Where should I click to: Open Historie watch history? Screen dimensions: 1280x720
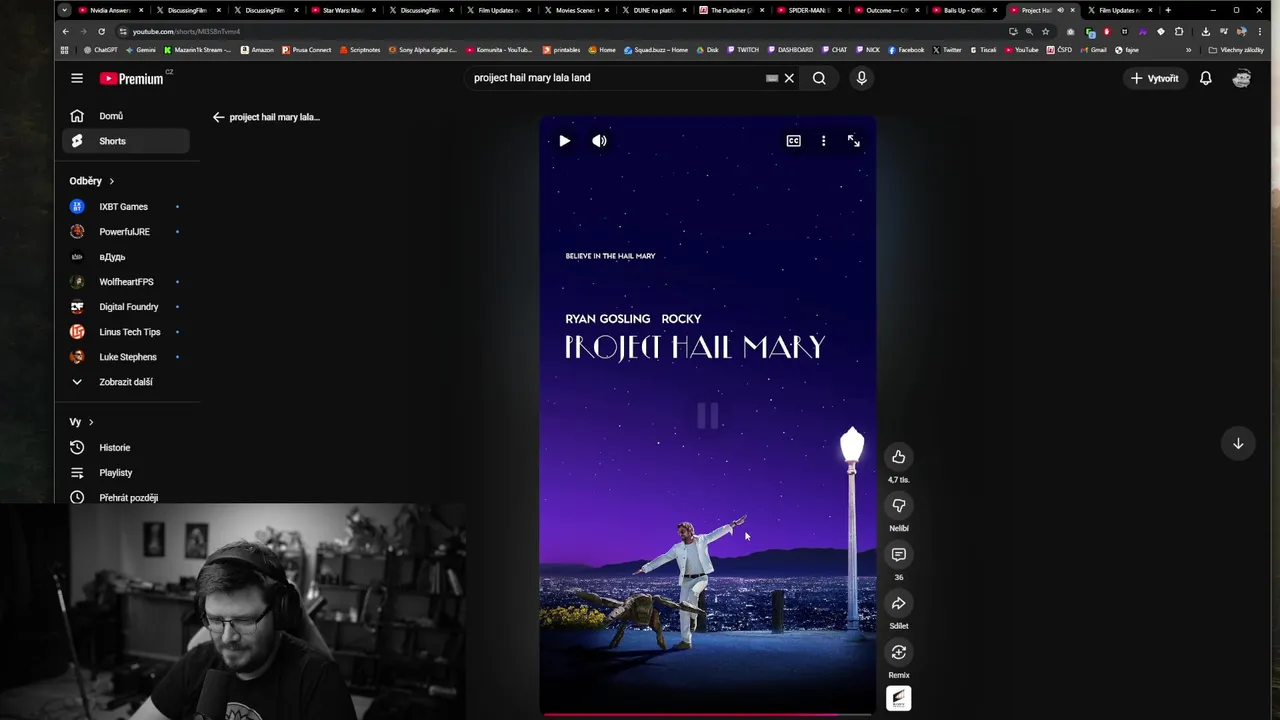coord(125,448)
